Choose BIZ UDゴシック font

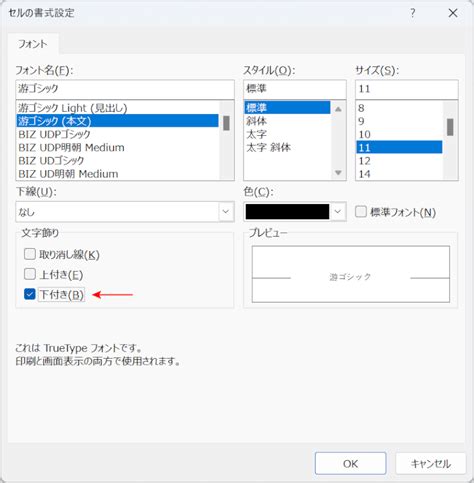(x=118, y=160)
